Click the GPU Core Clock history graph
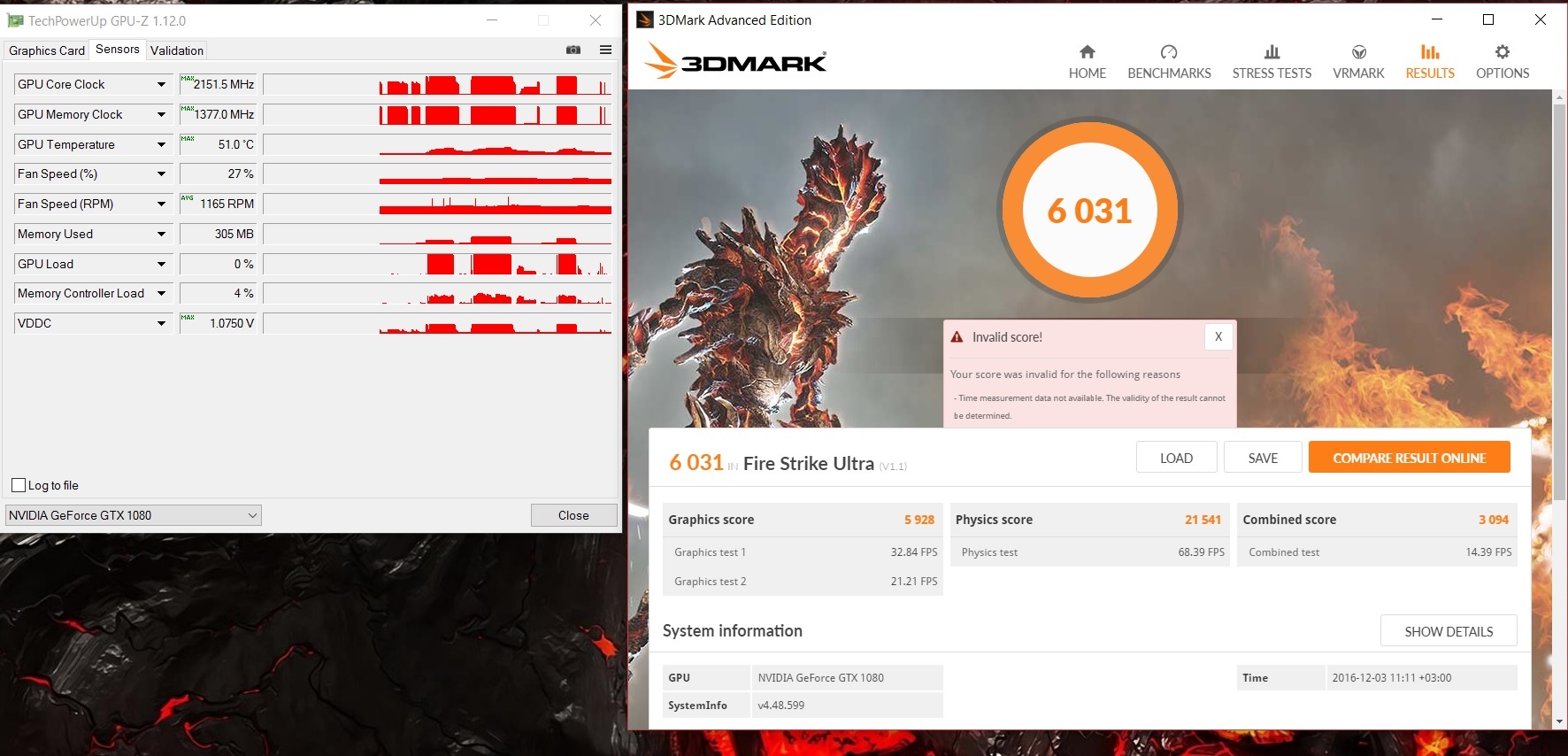 437,84
